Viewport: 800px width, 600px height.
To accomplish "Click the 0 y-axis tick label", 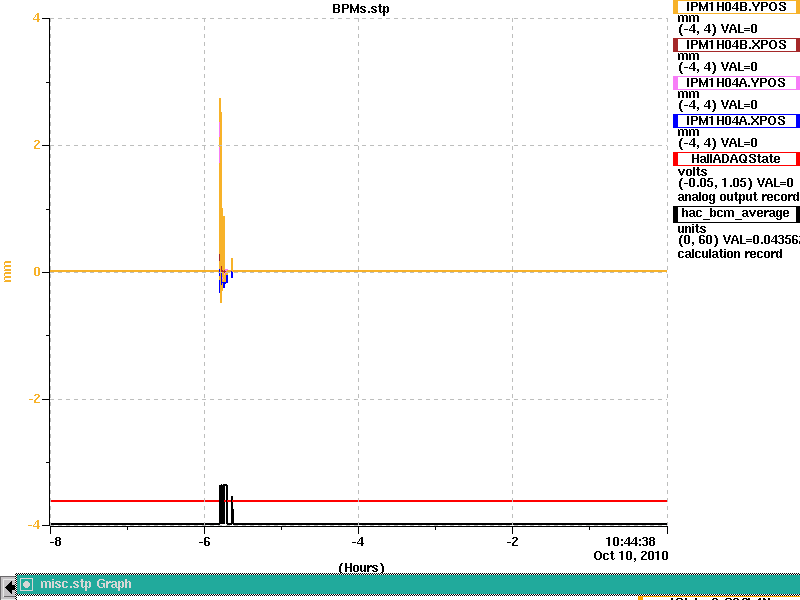I will point(37,272).
